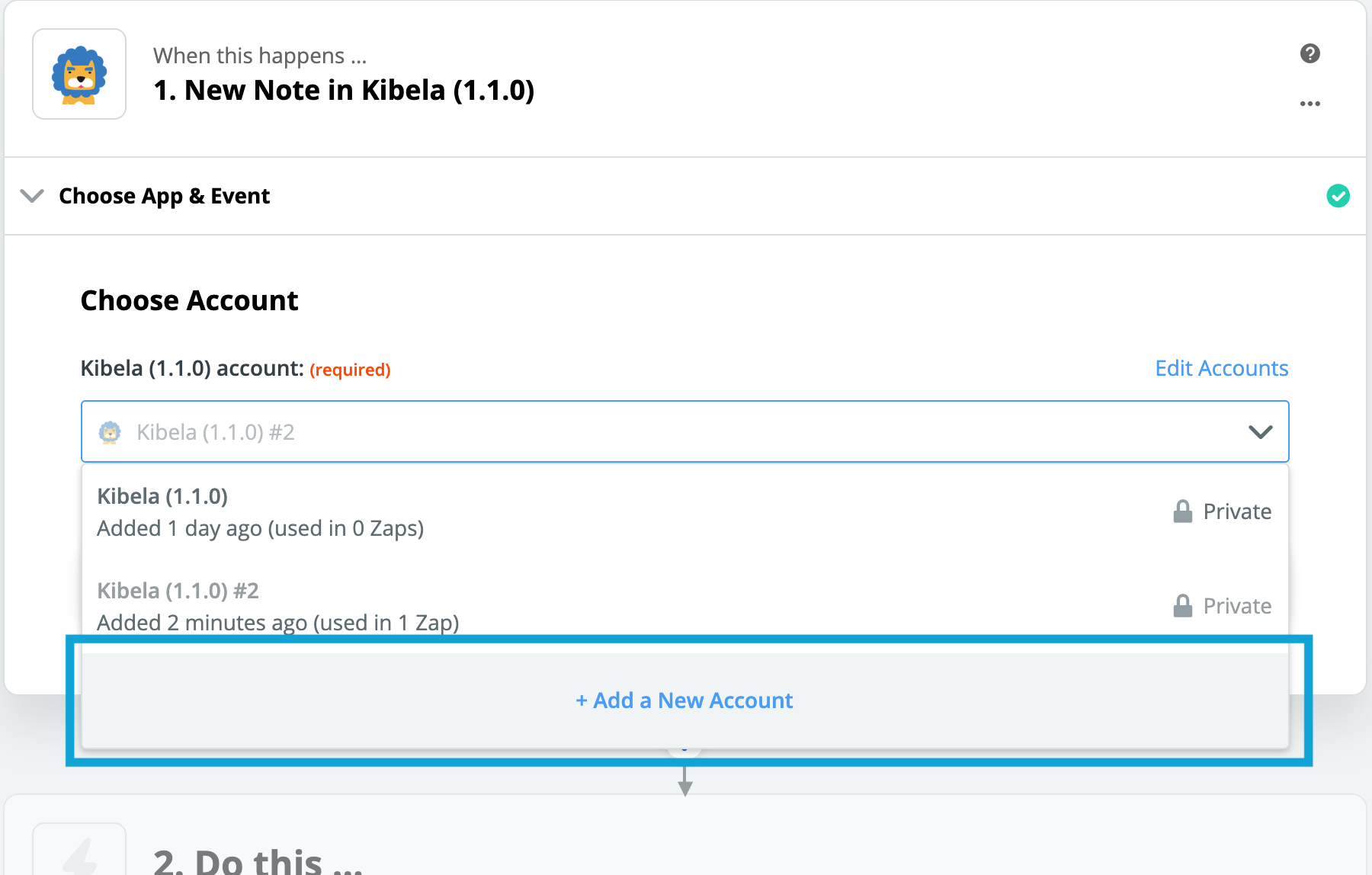Open the '2. Do this ...' step
Image resolution: width=1372 pixels, height=875 pixels.
pos(258,861)
